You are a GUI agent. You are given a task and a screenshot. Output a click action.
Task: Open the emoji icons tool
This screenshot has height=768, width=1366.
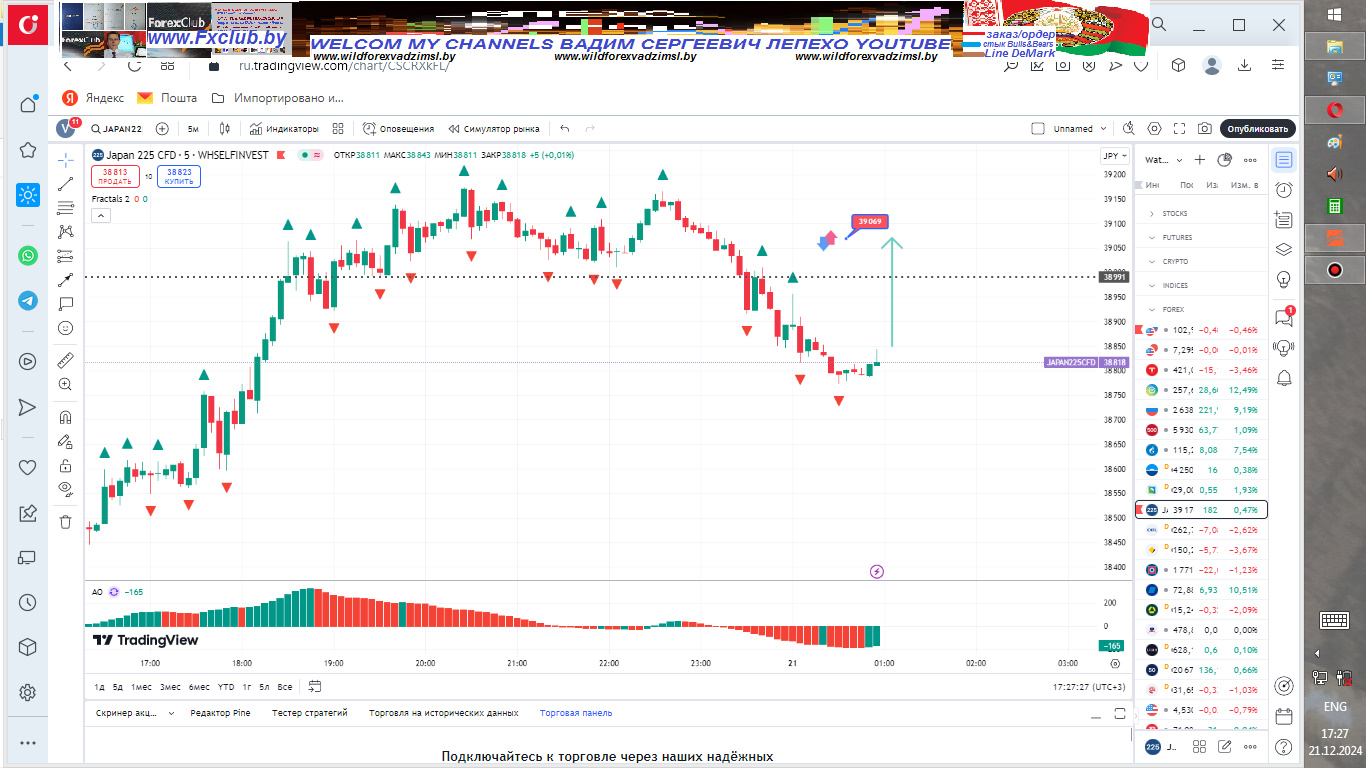tap(65, 328)
